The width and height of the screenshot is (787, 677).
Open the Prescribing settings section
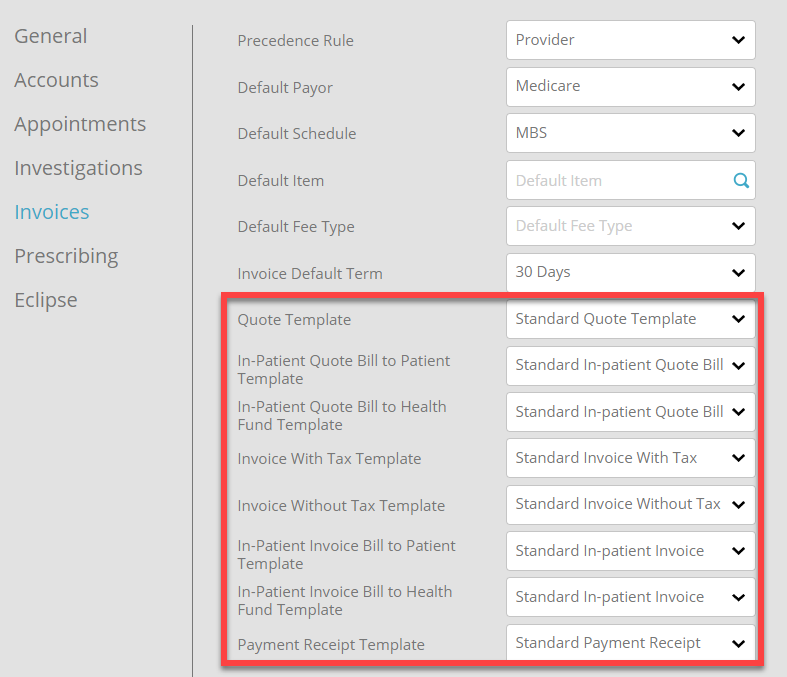tap(66, 256)
